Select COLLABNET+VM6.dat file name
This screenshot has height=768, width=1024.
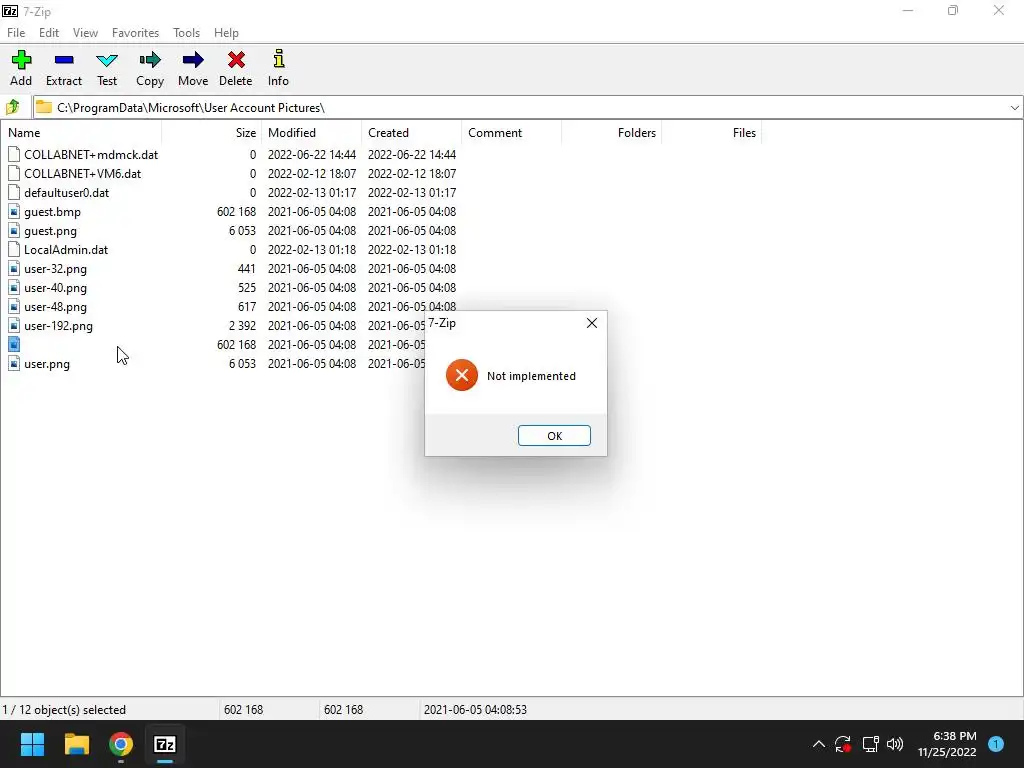tap(82, 174)
